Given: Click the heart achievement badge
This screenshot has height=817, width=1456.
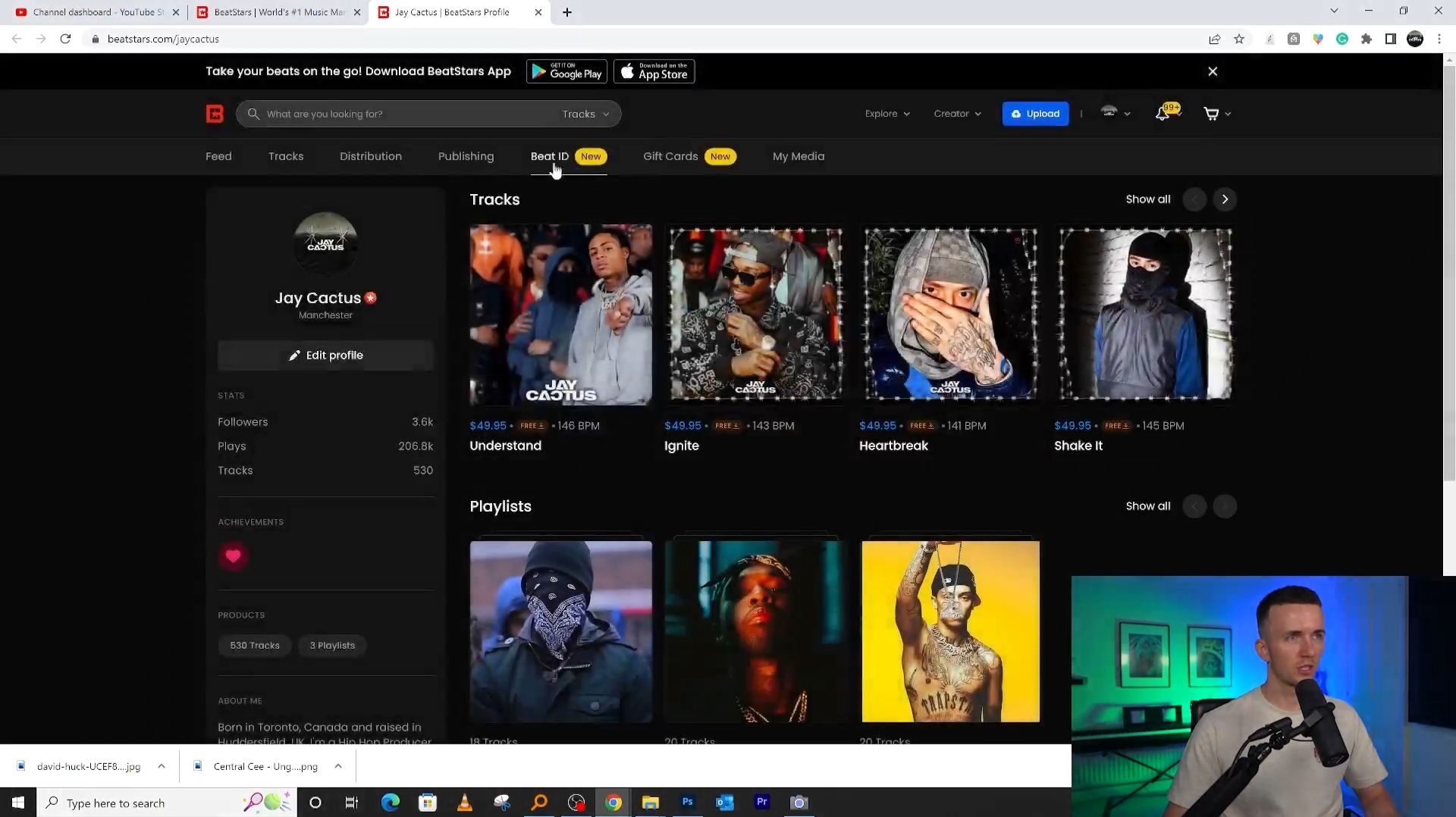Looking at the screenshot, I should pyautogui.click(x=233, y=556).
